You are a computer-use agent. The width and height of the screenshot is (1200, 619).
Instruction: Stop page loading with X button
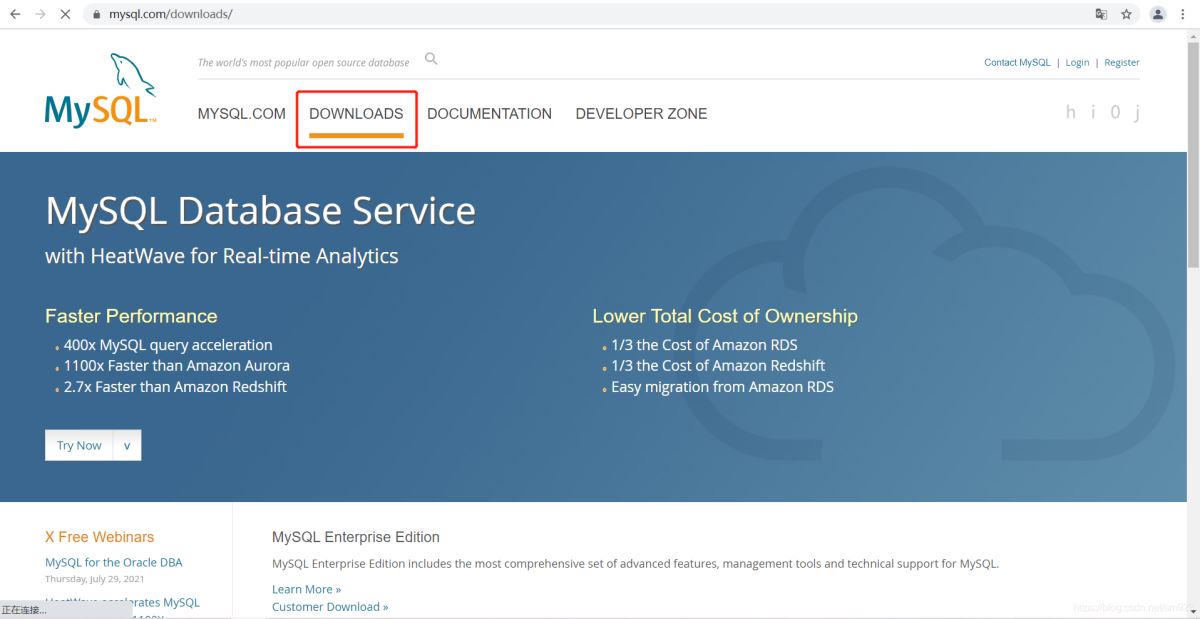(x=65, y=15)
